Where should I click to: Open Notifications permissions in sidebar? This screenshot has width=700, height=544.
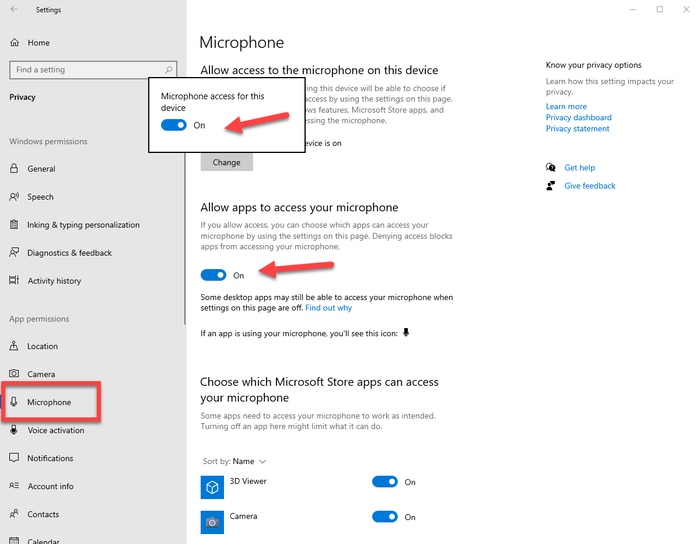pos(50,458)
